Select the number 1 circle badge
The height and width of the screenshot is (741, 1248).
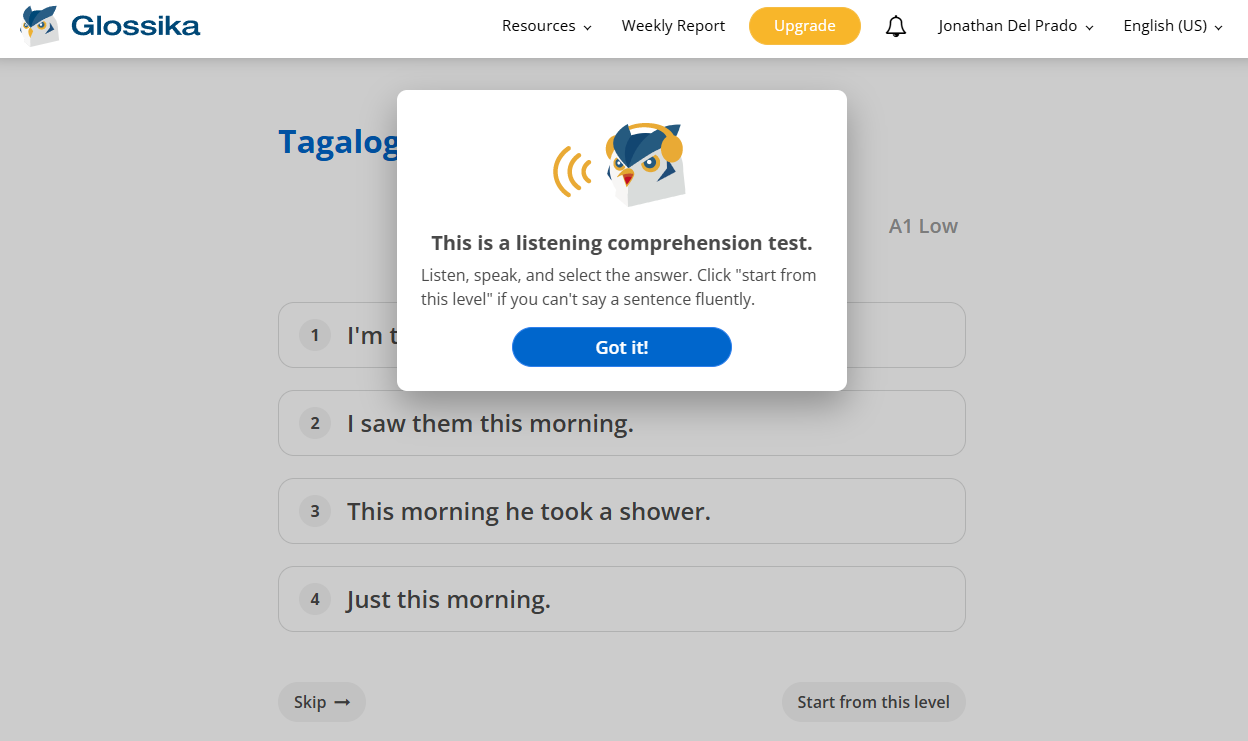[x=315, y=335]
